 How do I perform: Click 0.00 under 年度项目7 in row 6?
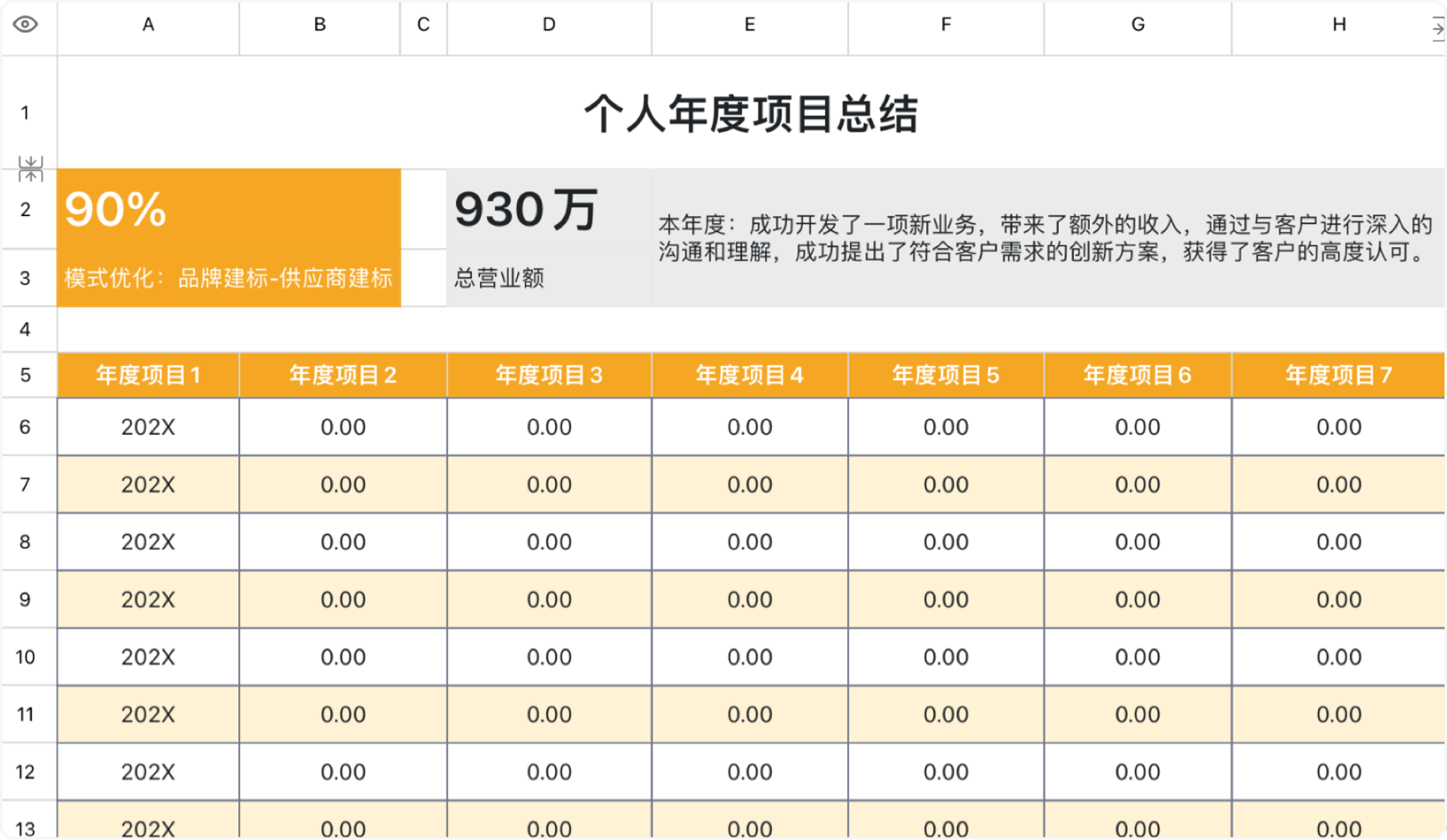pyautogui.click(x=1338, y=427)
